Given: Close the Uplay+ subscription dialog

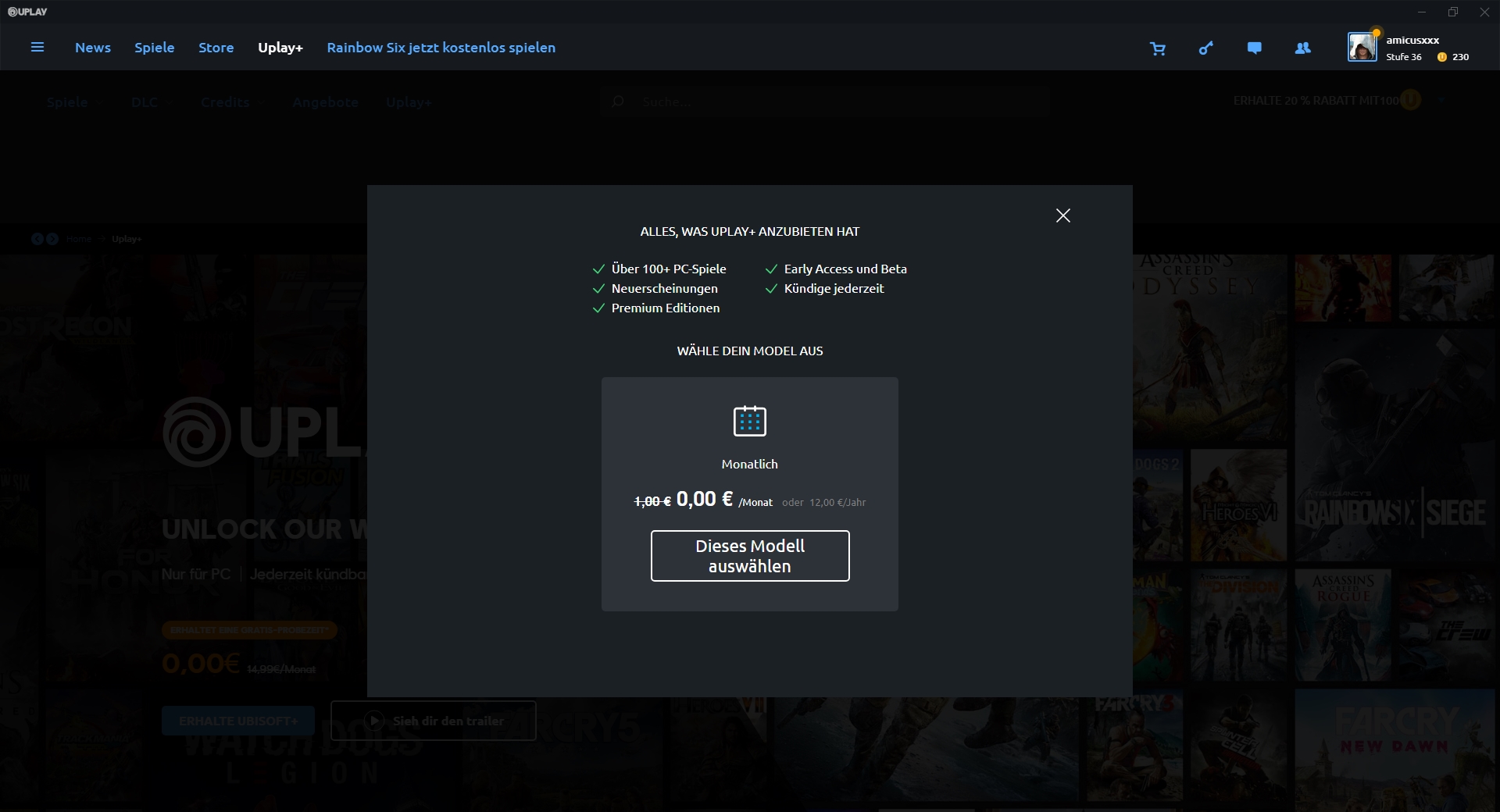Looking at the screenshot, I should pyautogui.click(x=1063, y=215).
